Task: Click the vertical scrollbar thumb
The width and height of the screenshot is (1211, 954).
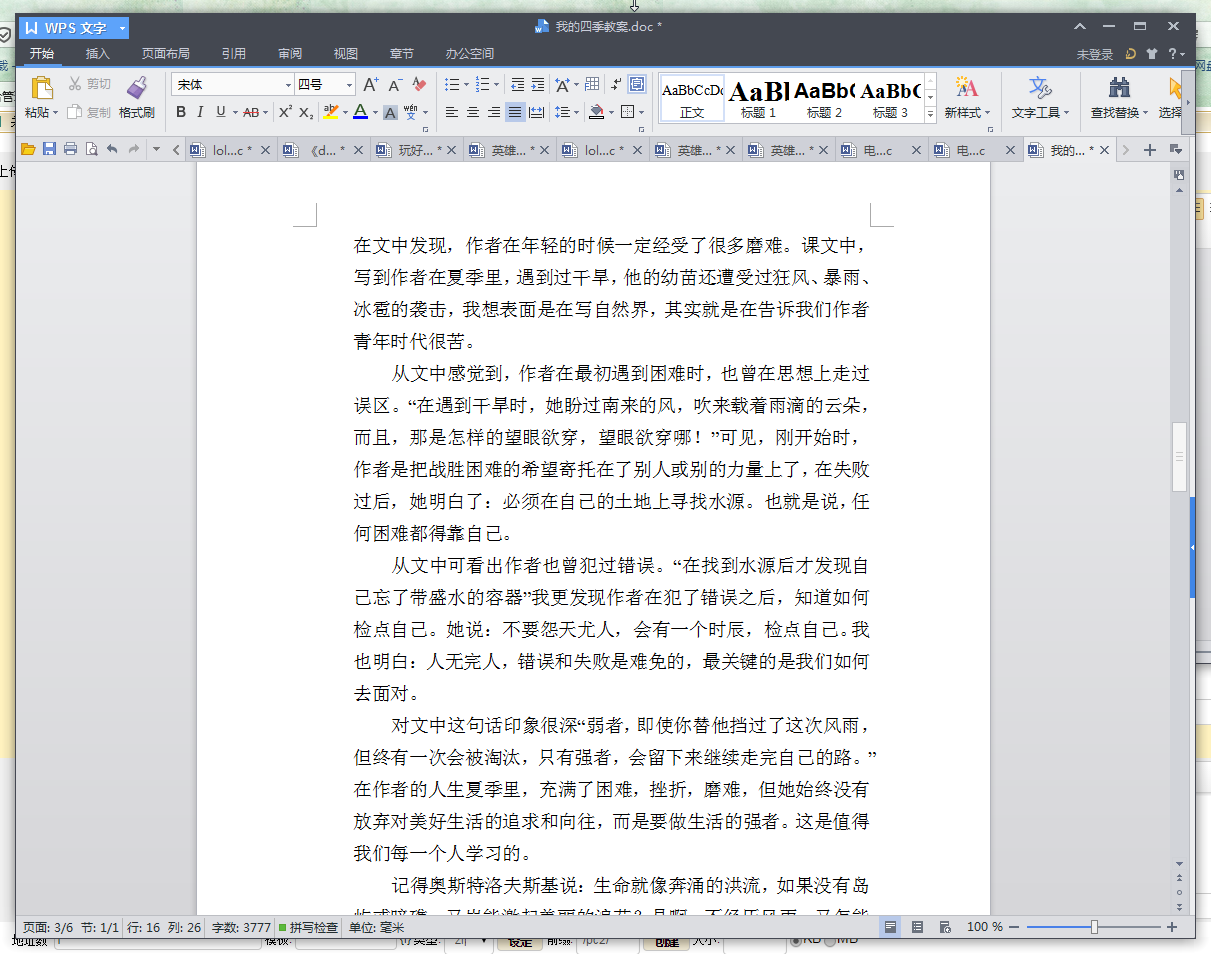Action: (x=1180, y=456)
